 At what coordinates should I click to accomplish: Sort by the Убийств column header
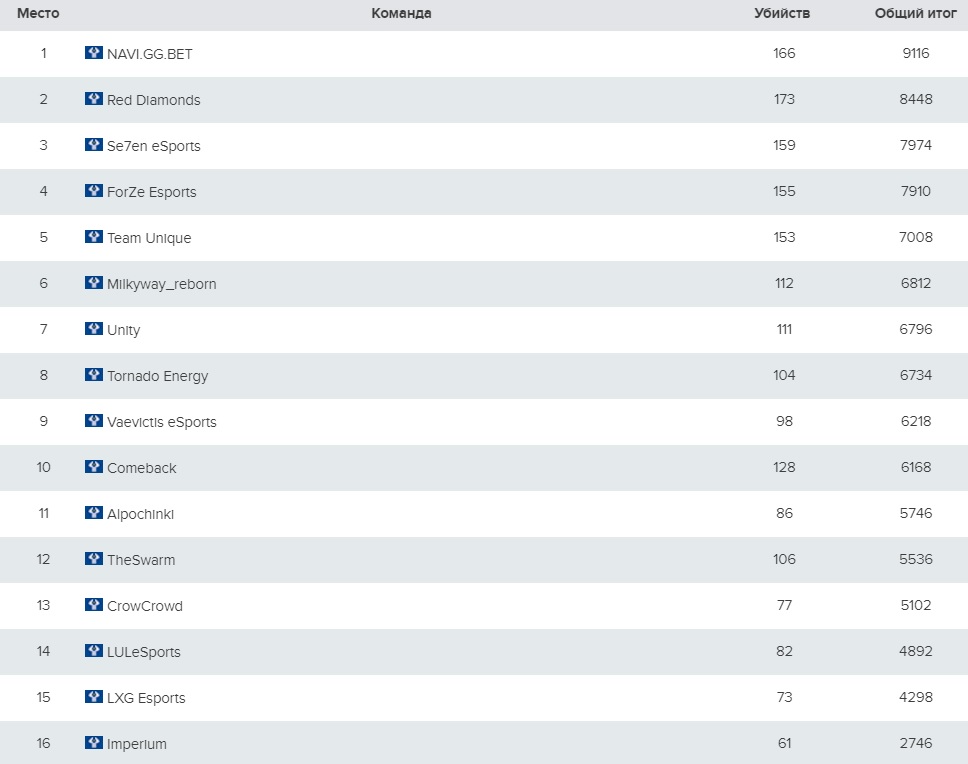pyautogui.click(x=782, y=14)
